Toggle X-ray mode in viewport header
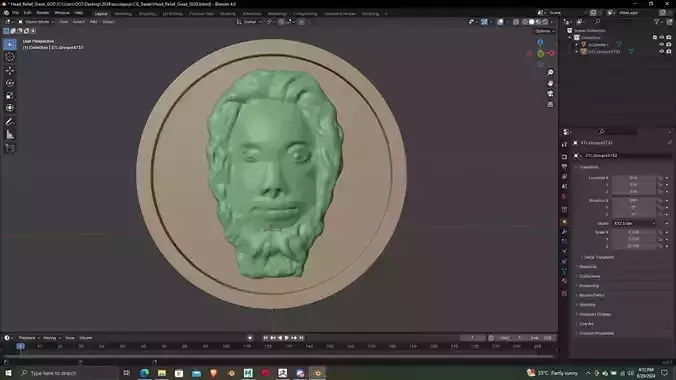The width and height of the screenshot is (676, 380). tap(516, 22)
